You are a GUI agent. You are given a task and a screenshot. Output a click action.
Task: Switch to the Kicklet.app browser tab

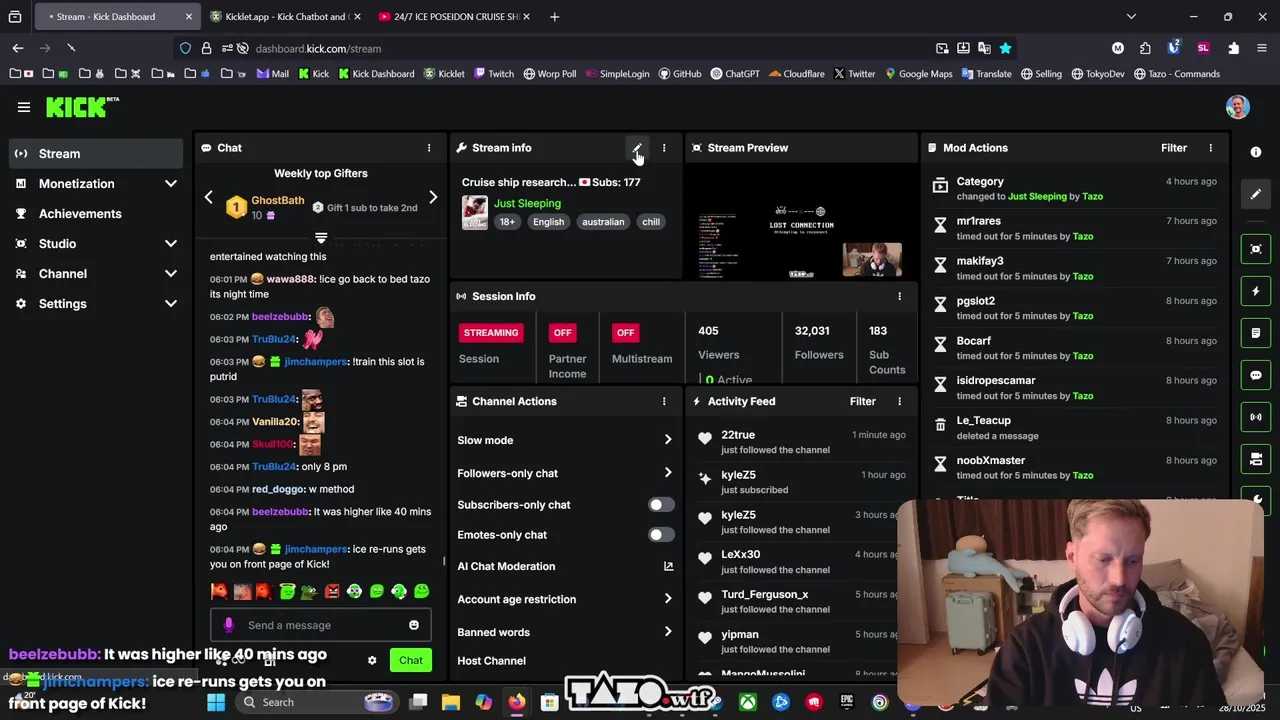click(x=285, y=17)
